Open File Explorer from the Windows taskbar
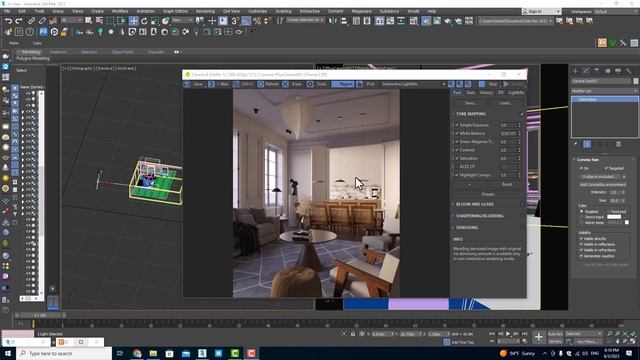This screenshot has width=640, height=360. click(153, 353)
